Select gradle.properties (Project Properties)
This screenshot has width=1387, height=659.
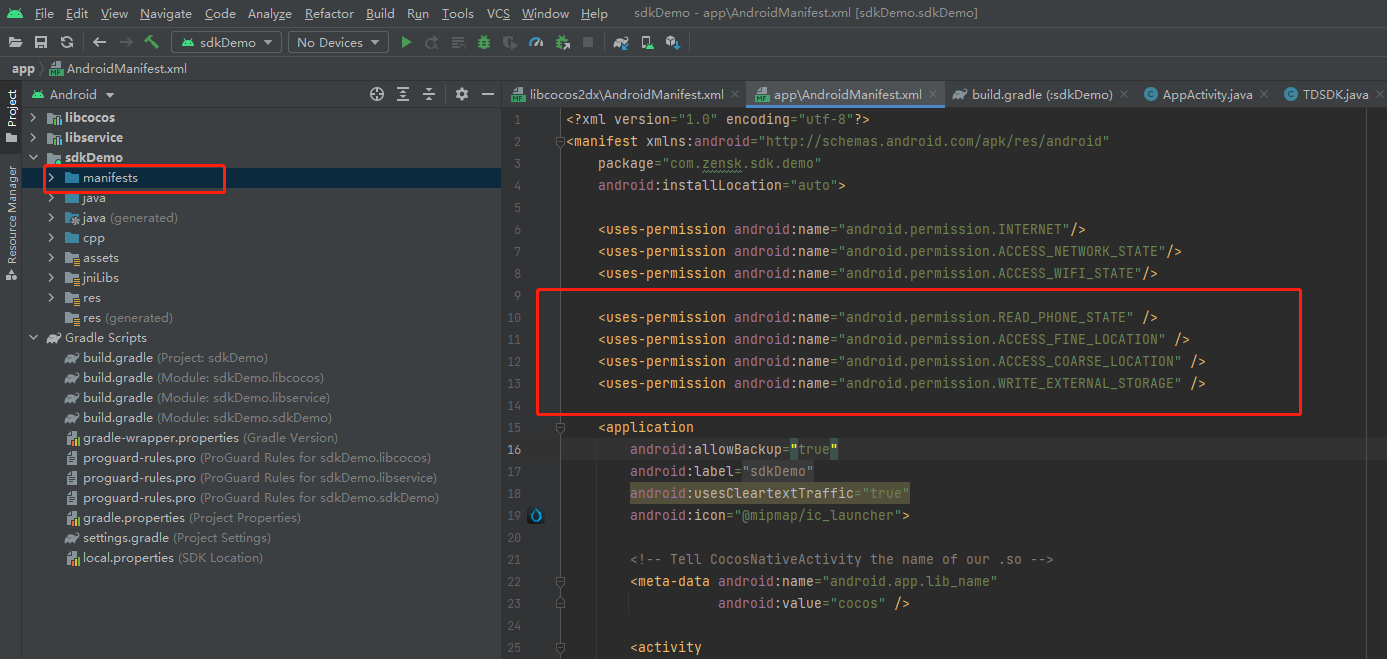coord(183,518)
